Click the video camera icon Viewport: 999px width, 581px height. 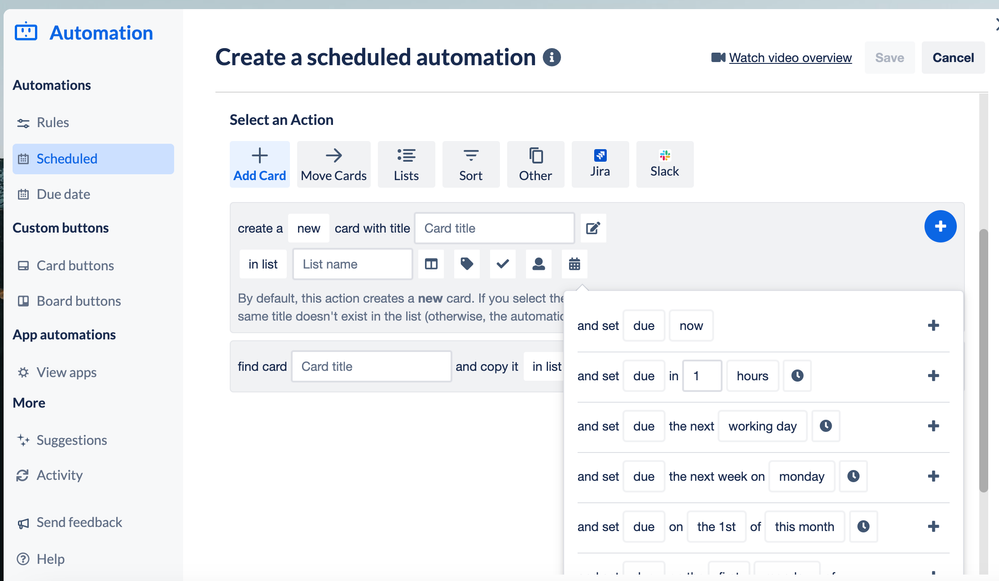[718, 58]
